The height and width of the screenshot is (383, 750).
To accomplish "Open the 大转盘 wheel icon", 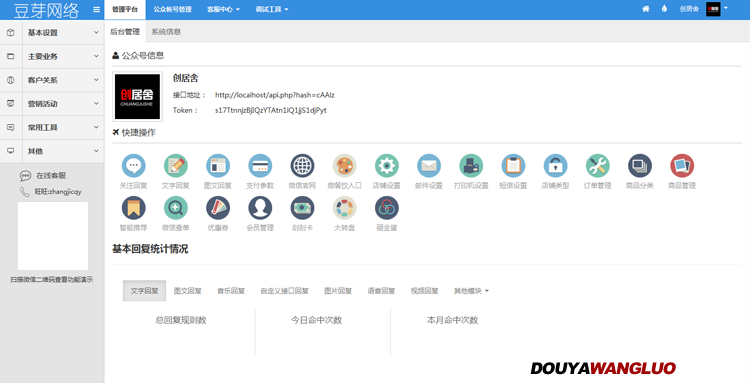I will [x=344, y=208].
